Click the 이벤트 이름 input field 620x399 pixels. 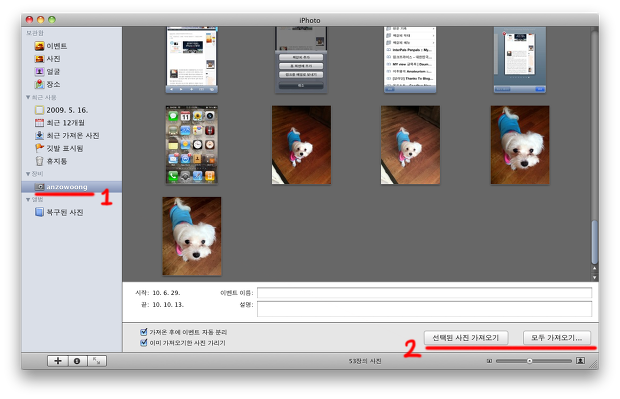click(x=424, y=293)
